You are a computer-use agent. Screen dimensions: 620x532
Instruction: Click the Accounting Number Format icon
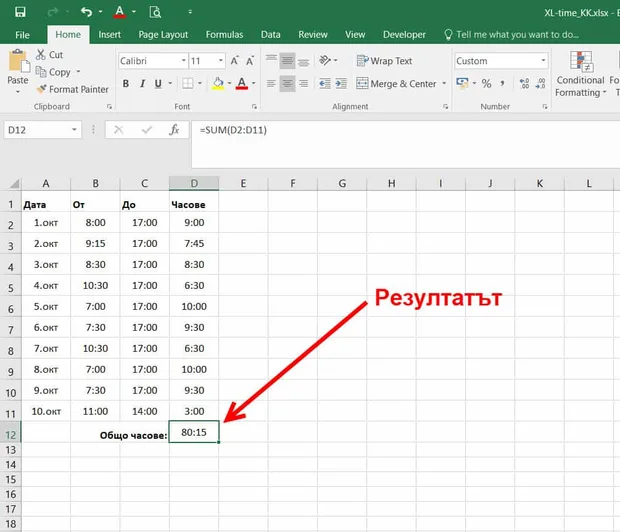[x=462, y=83]
